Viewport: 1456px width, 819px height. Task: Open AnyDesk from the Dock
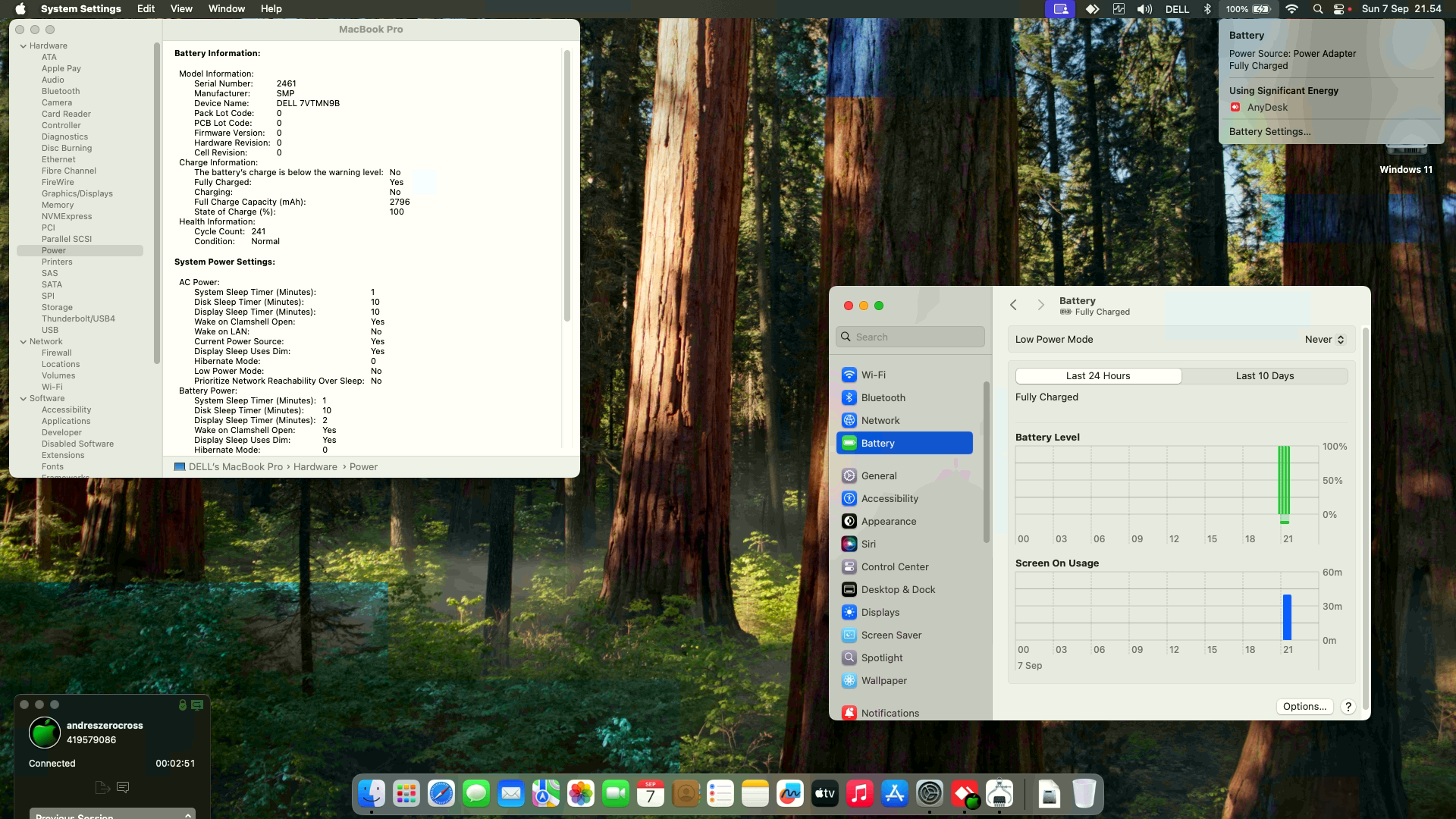(x=965, y=794)
